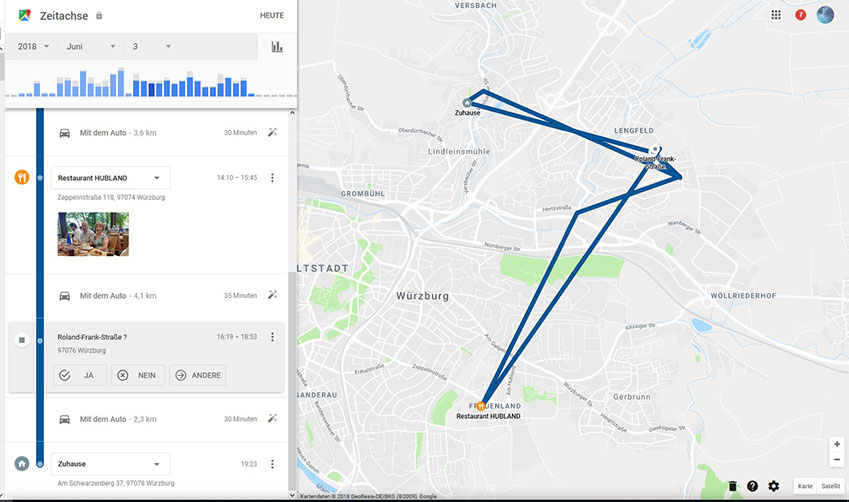This screenshot has width=849, height=502.
Task: Click the time range 16:19 – 18:53
Action: [x=237, y=337]
